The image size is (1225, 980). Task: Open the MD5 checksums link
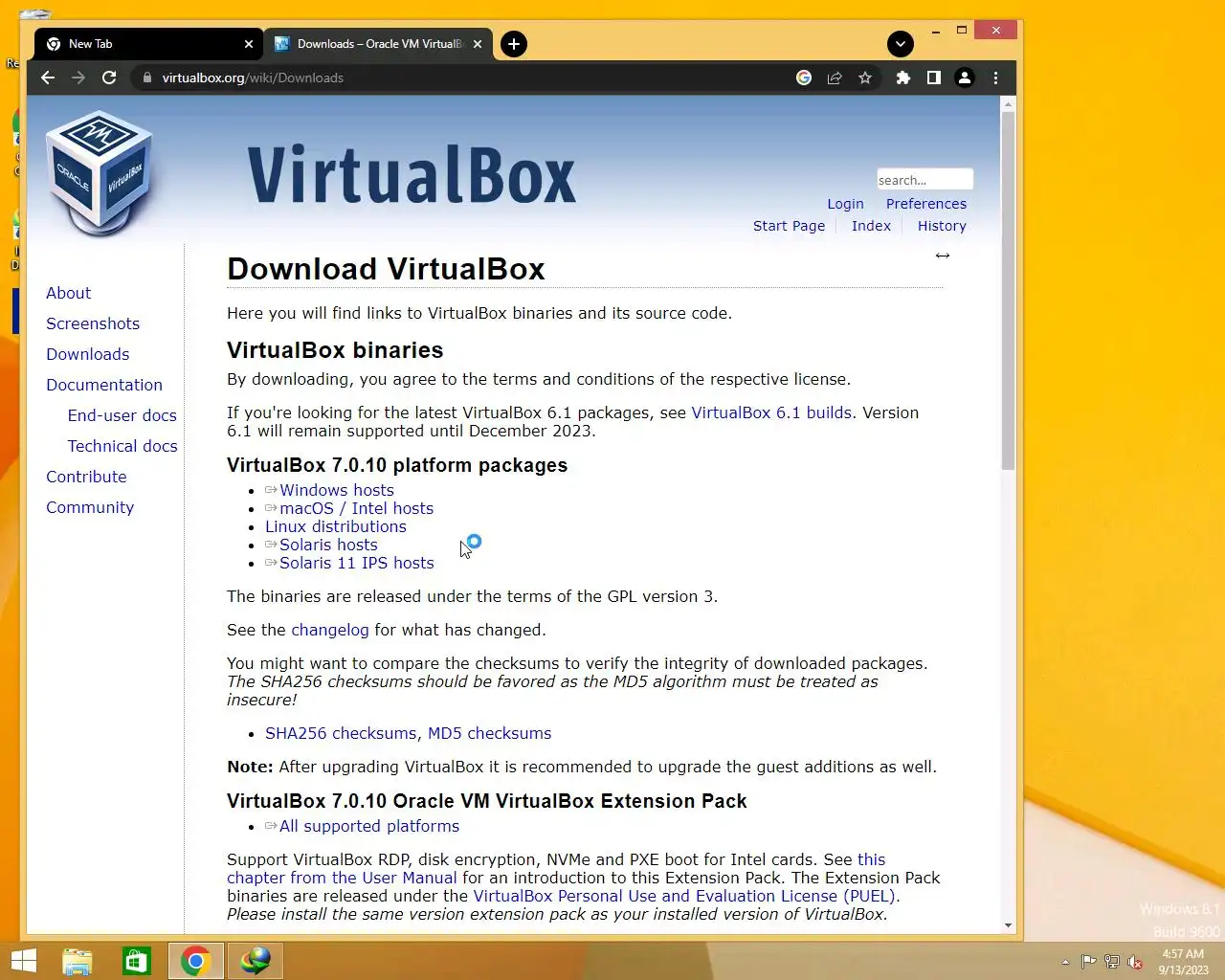coord(490,733)
